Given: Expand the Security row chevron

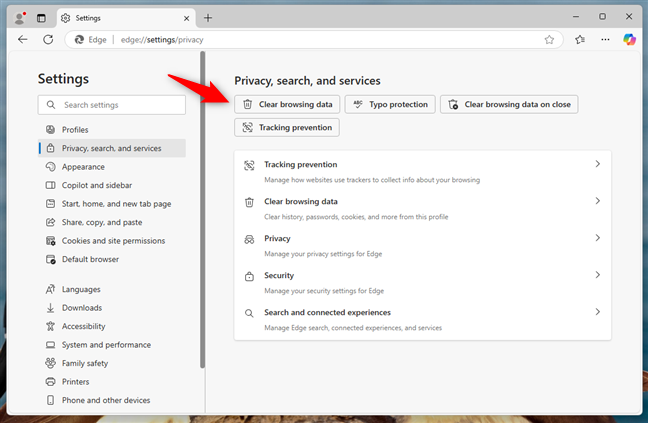Looking at the screenshot, I should point(598,275).
